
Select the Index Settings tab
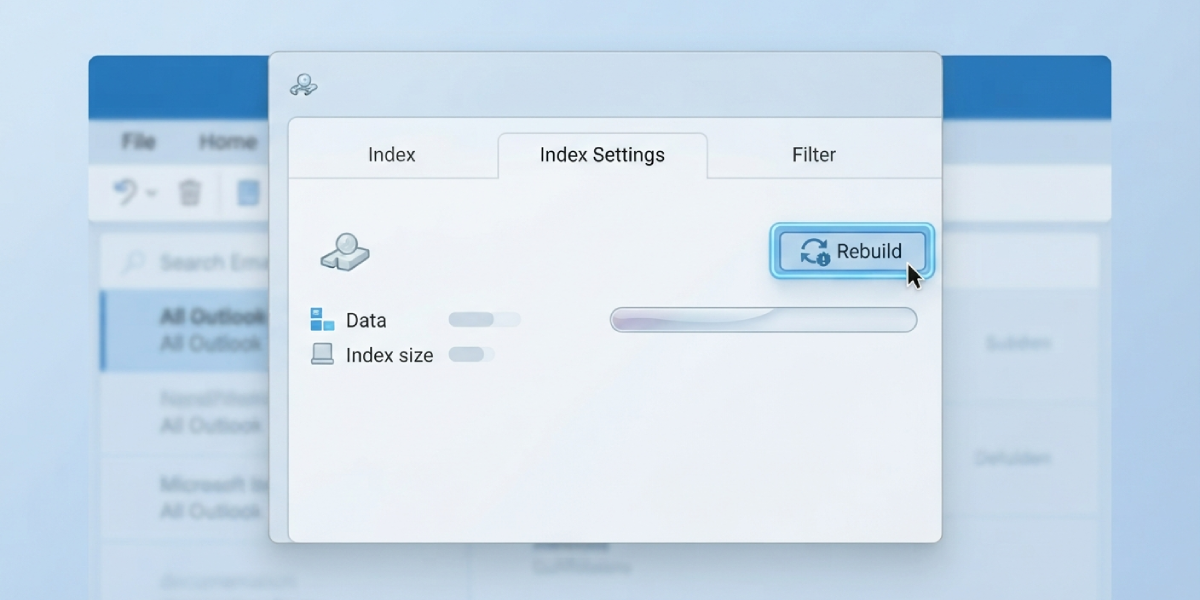[x=602, y=155]
